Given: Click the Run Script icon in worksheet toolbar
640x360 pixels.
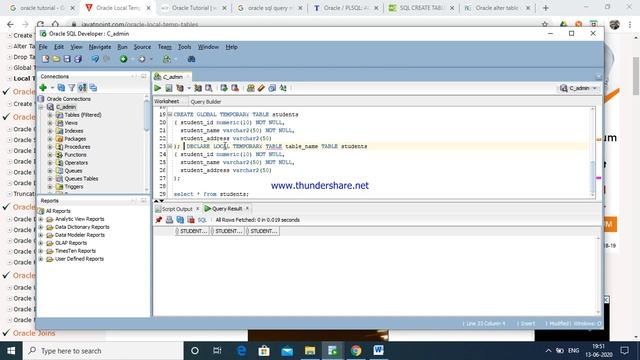Looking at the screenshot, I should (169, 88).
